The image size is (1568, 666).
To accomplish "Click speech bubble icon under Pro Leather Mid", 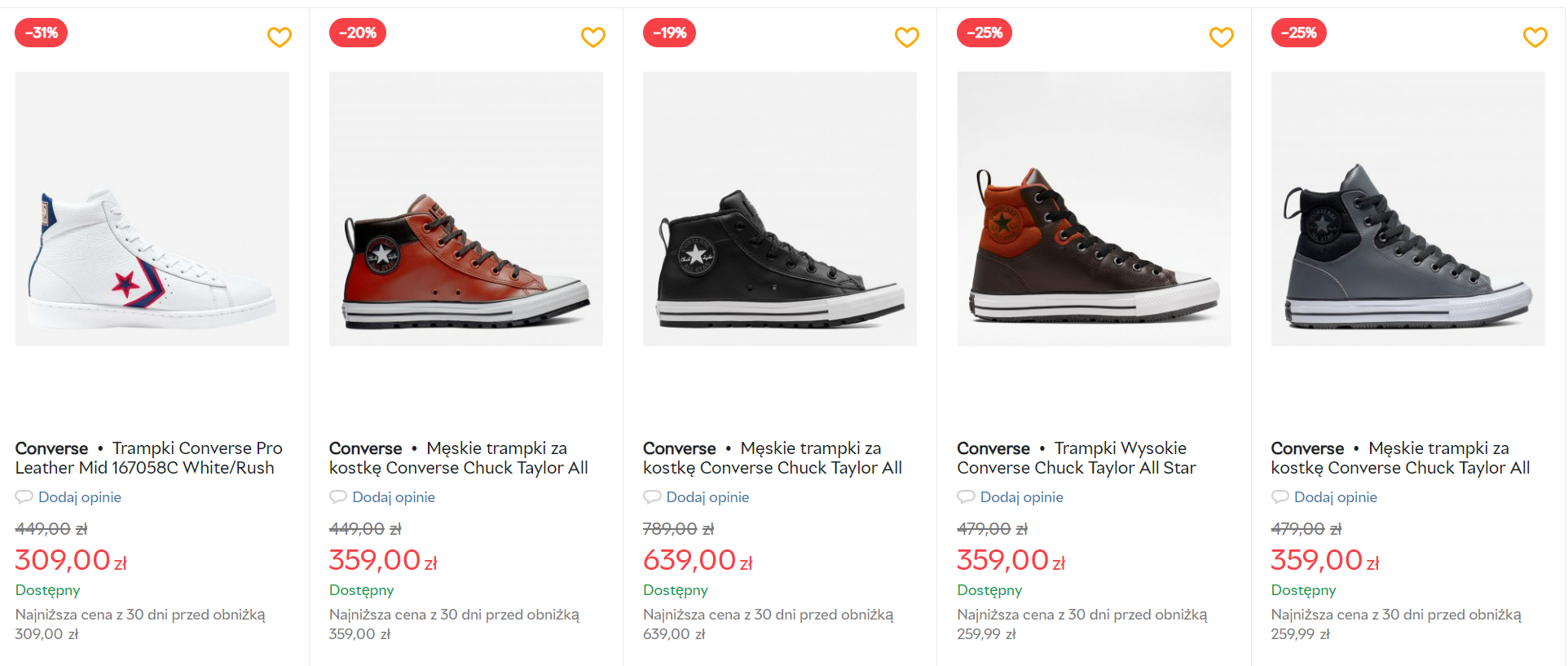I will [x=24, y=496].
